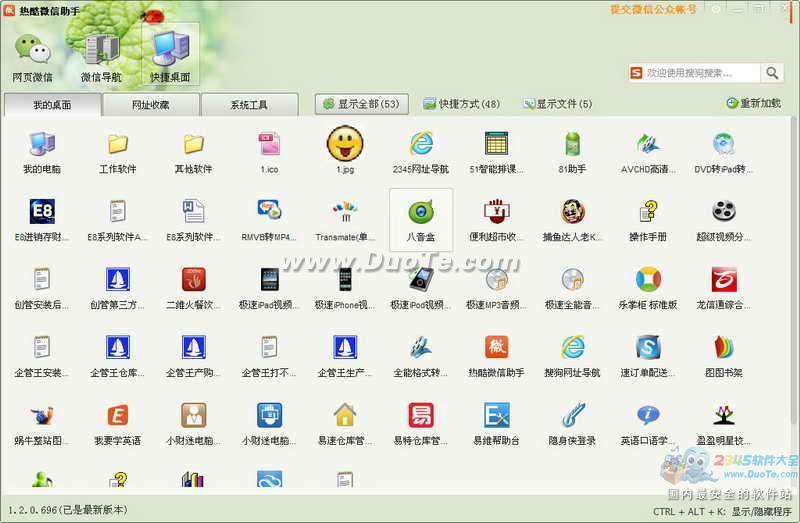Open the 创管安装后 document
800x523 pixels.
tap(42, 288)
